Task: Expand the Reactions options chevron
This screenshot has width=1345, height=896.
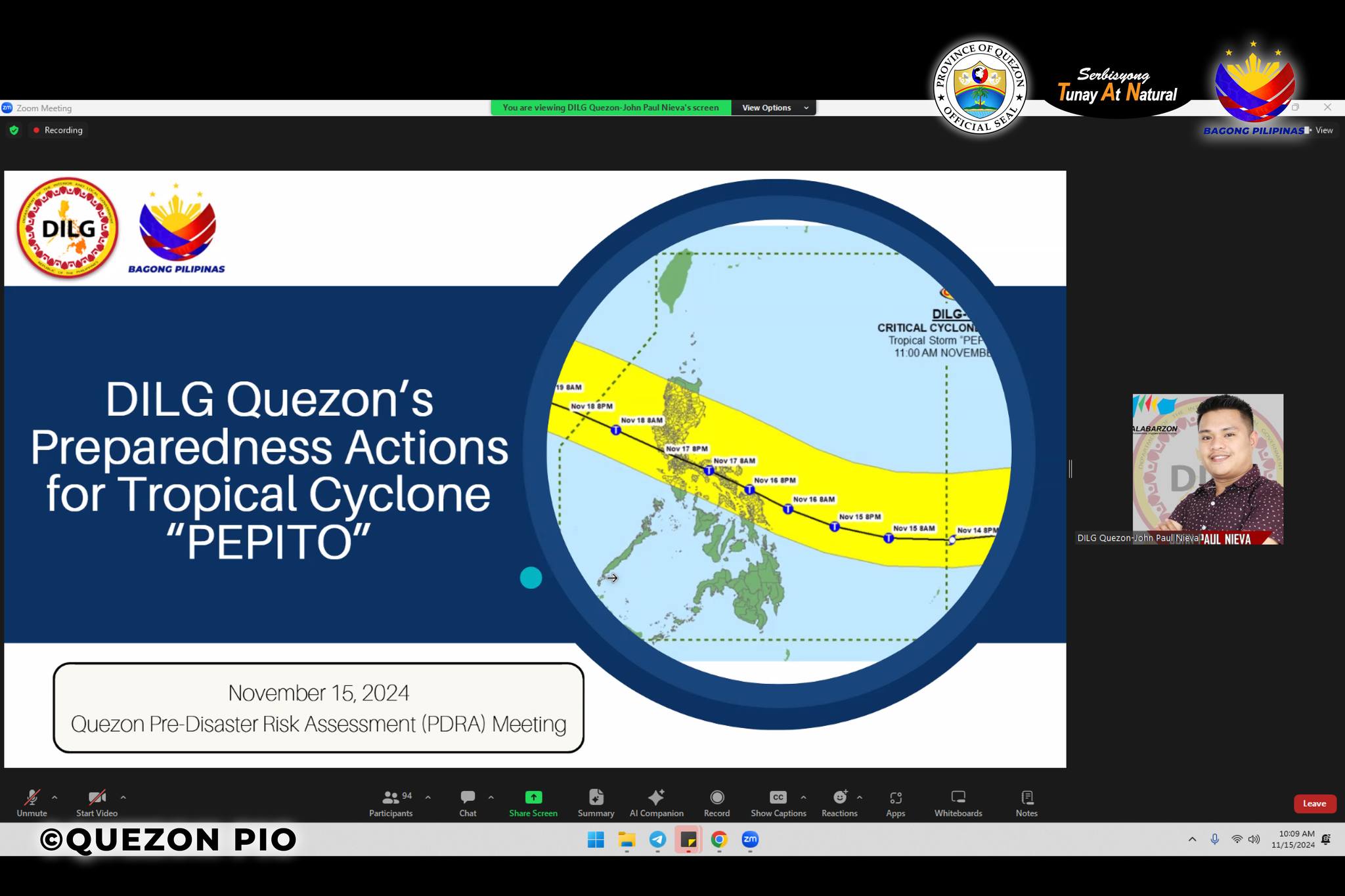Action: (859, 798)
